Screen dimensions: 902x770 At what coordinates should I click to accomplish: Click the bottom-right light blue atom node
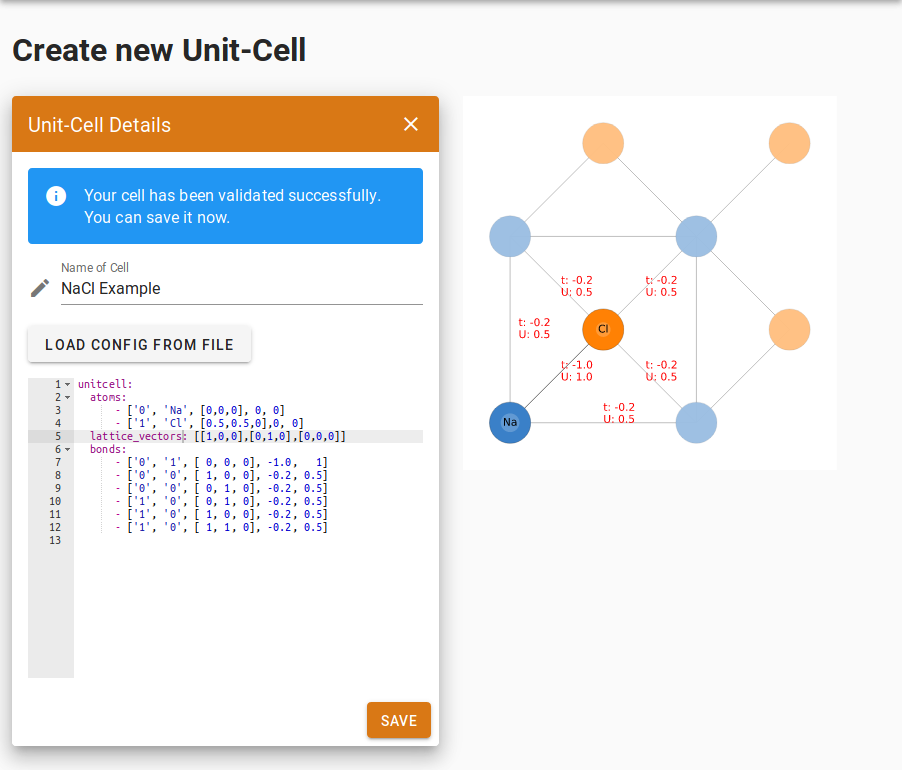click(x=696, y=422)
